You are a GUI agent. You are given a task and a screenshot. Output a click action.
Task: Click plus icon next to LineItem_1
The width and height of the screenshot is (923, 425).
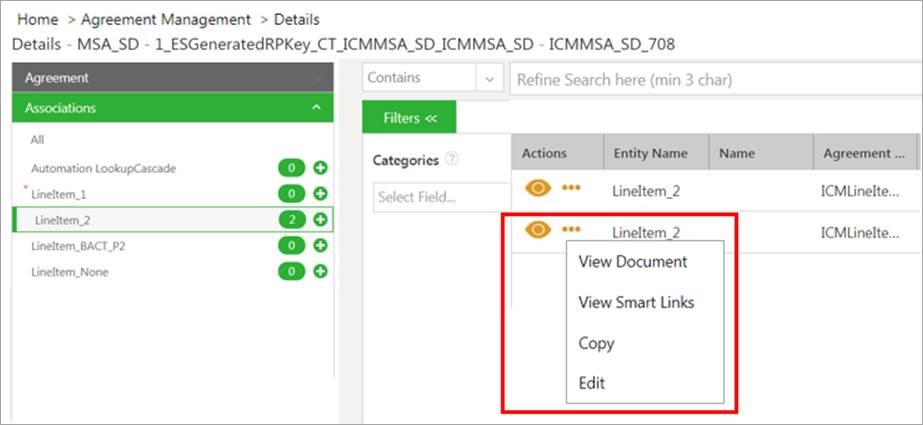(320, 194)
